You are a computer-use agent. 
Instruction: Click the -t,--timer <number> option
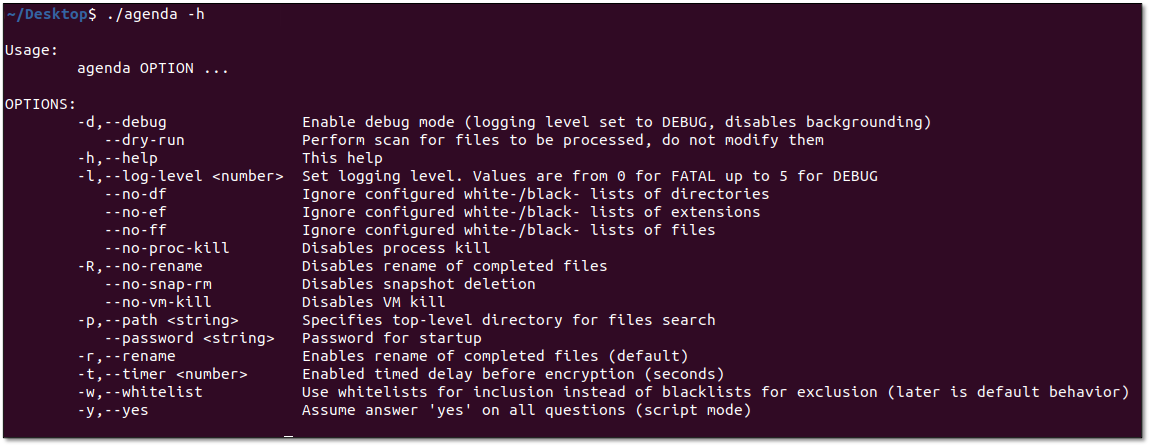point(162,374)
